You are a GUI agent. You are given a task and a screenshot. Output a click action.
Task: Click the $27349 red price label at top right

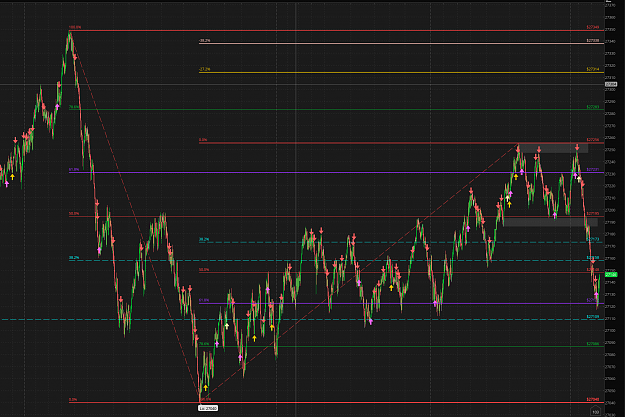pyautogui.click(x=593, y=27)
